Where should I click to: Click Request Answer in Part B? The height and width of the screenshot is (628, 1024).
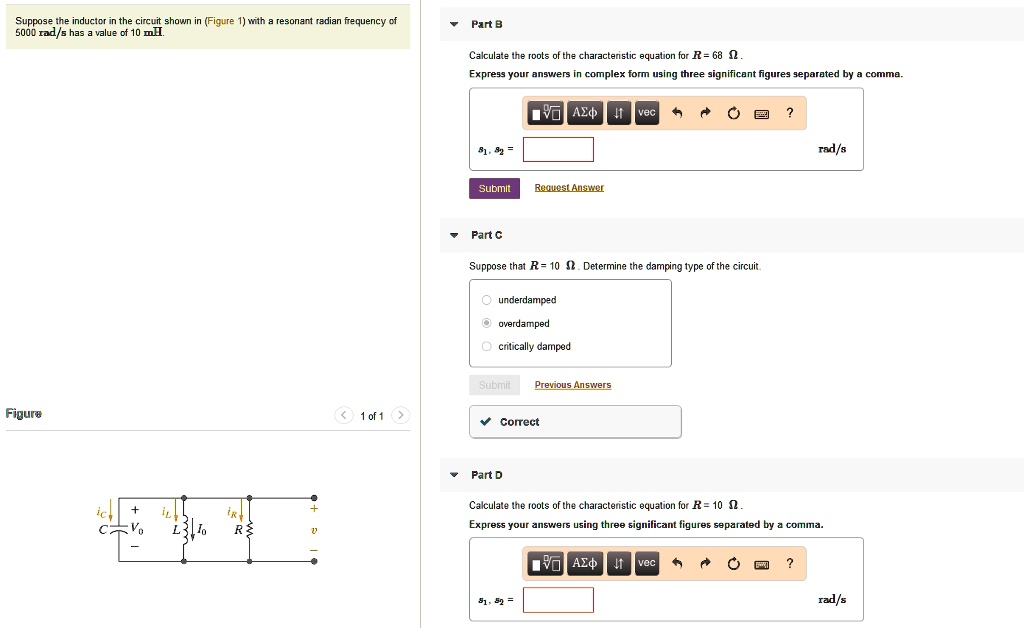coord(569,187)
